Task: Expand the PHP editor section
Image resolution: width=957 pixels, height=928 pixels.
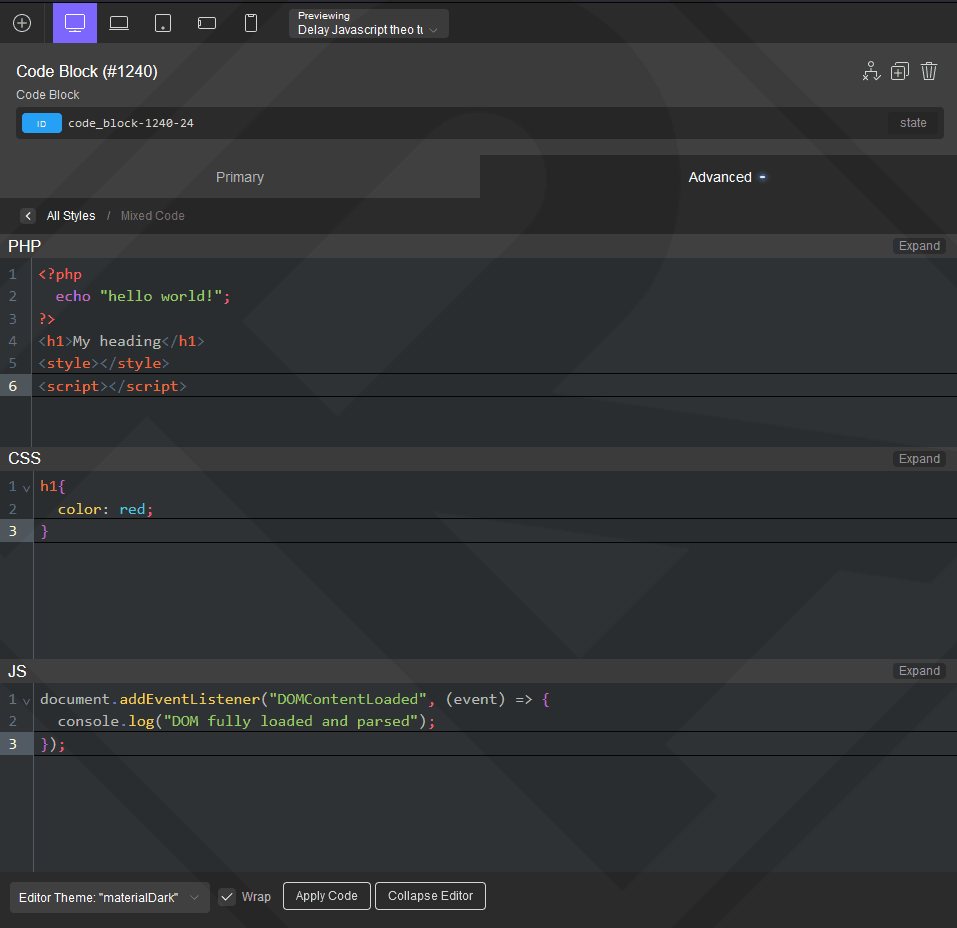Action: [919, 246]
